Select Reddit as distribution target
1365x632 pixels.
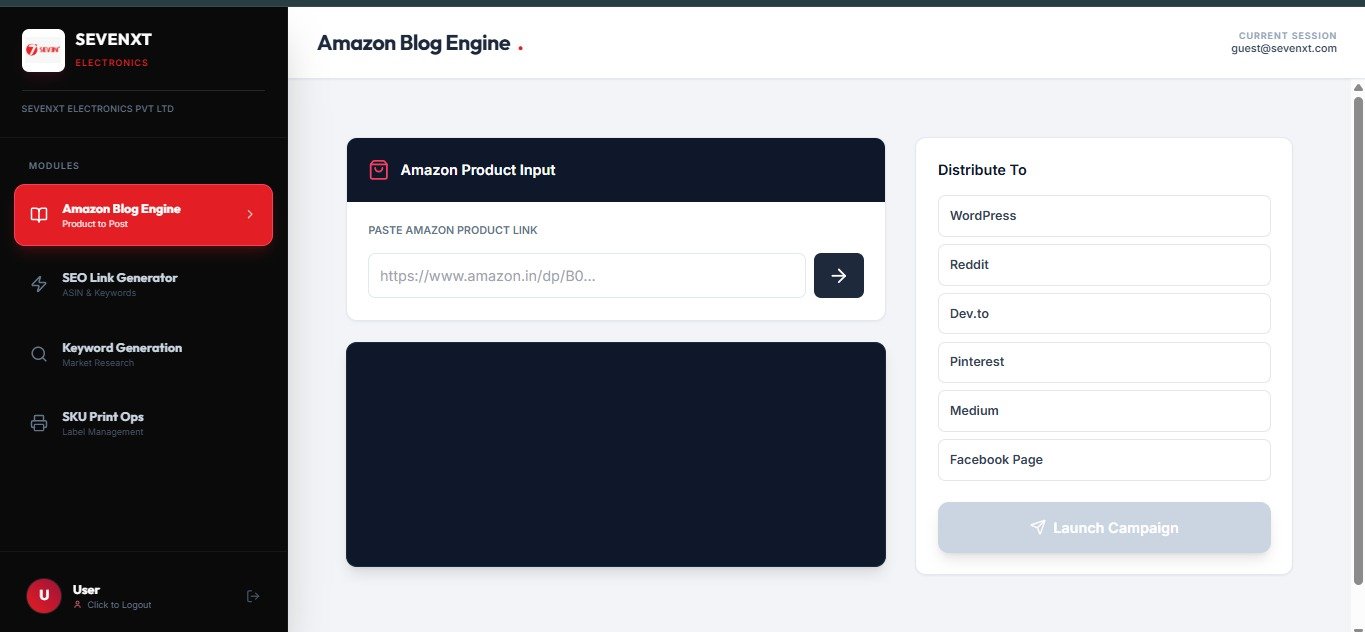click(1104, 265)
